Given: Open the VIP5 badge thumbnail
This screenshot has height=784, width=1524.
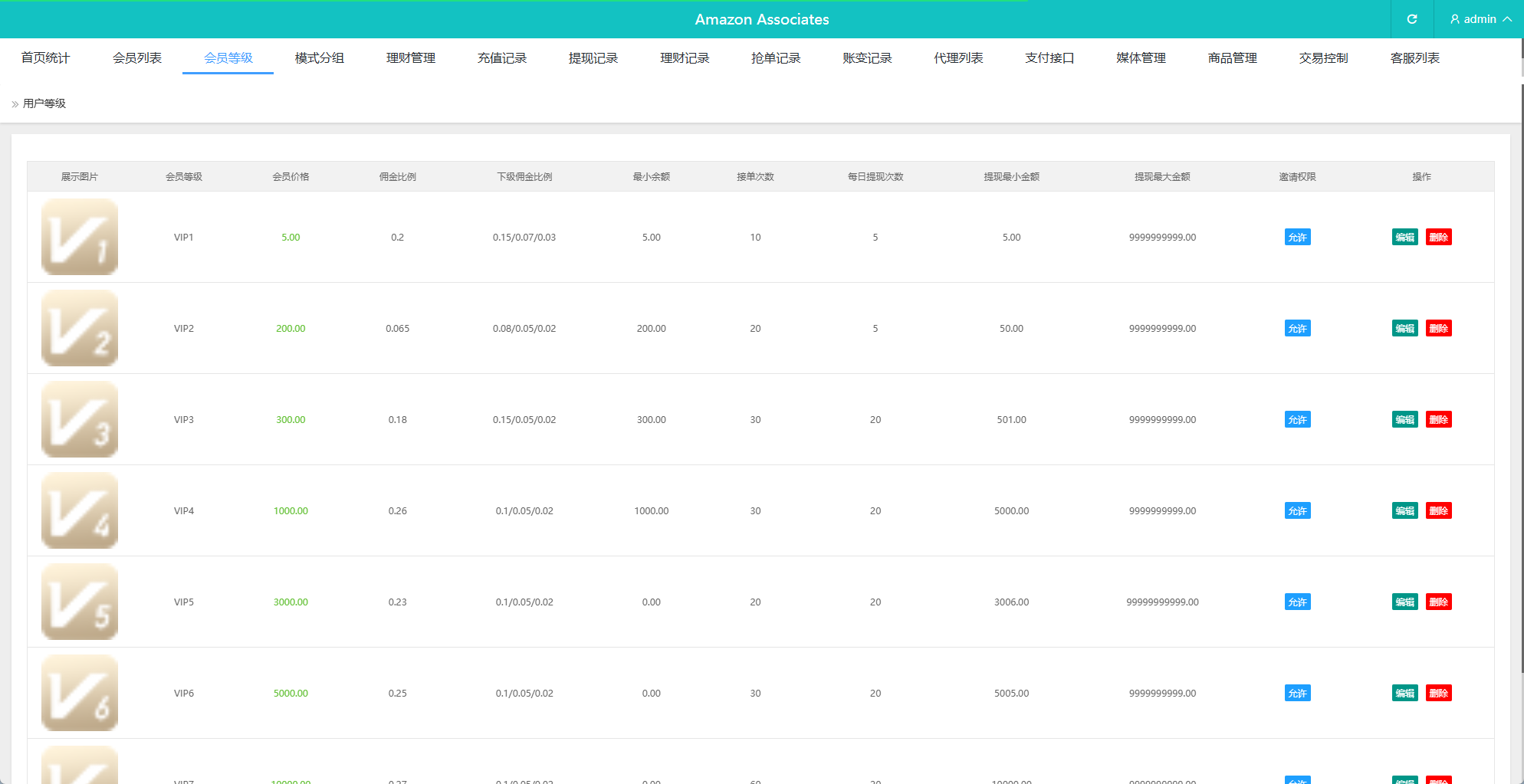Looking at the screenshot, I should tap(80, 602).
